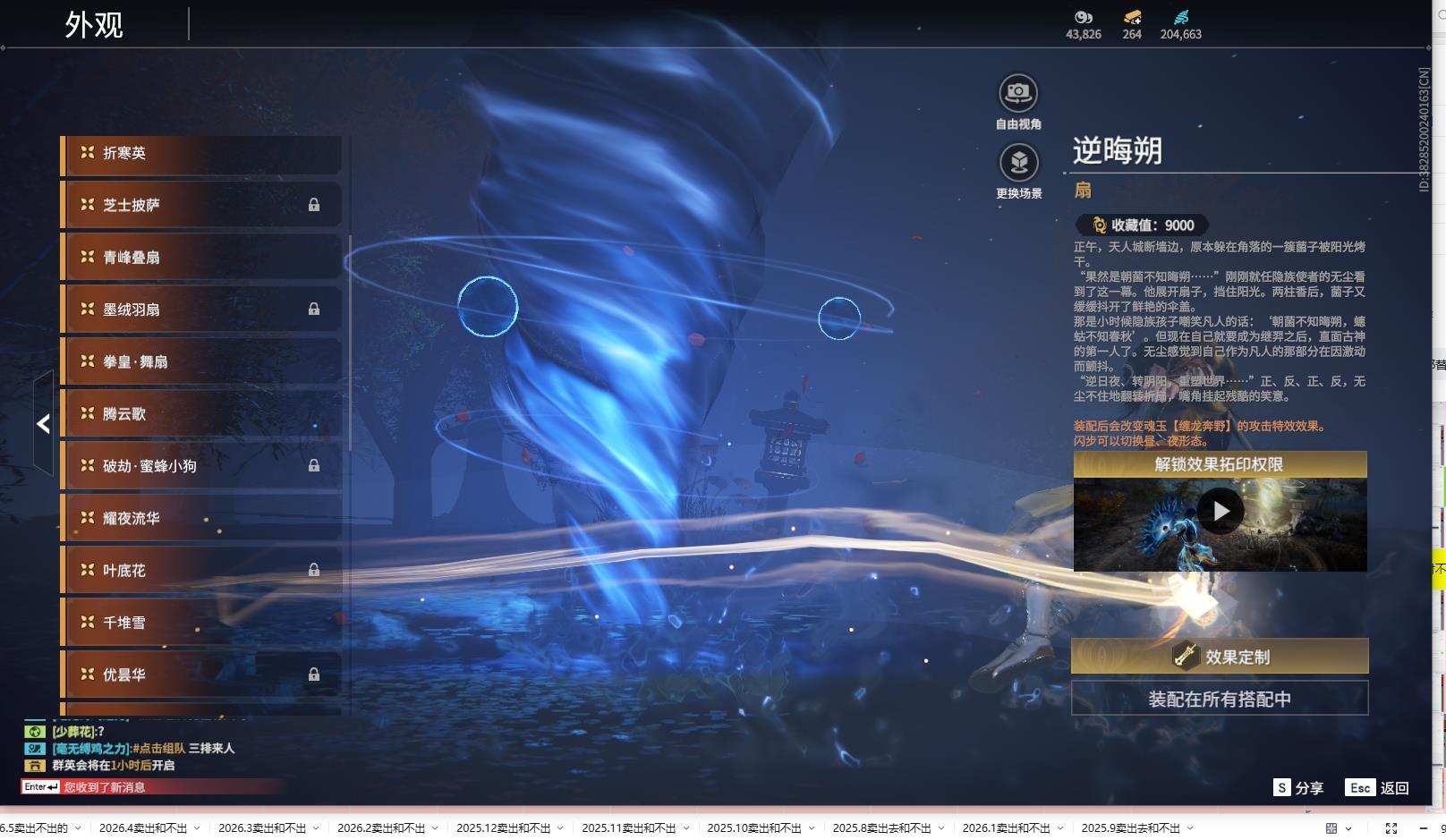1446x840 pixels.
Task: Open chat via Enter 您收到了新消息 bar
Action: 154,787
